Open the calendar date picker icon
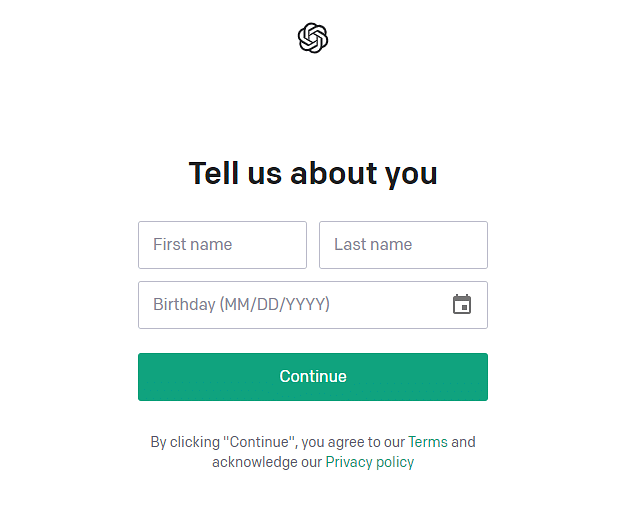The width and height of the screenshot is (623, 529). (x=461, y=304)
